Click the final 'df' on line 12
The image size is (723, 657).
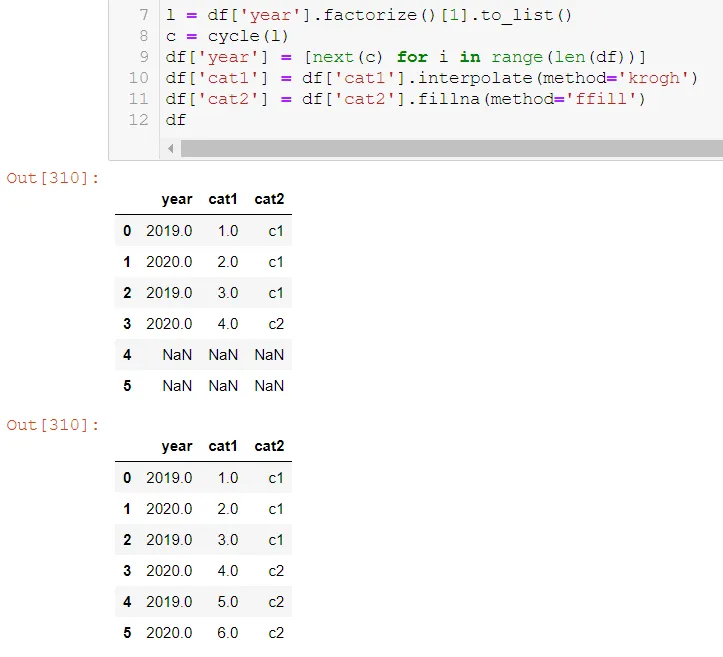pos(176,120)
